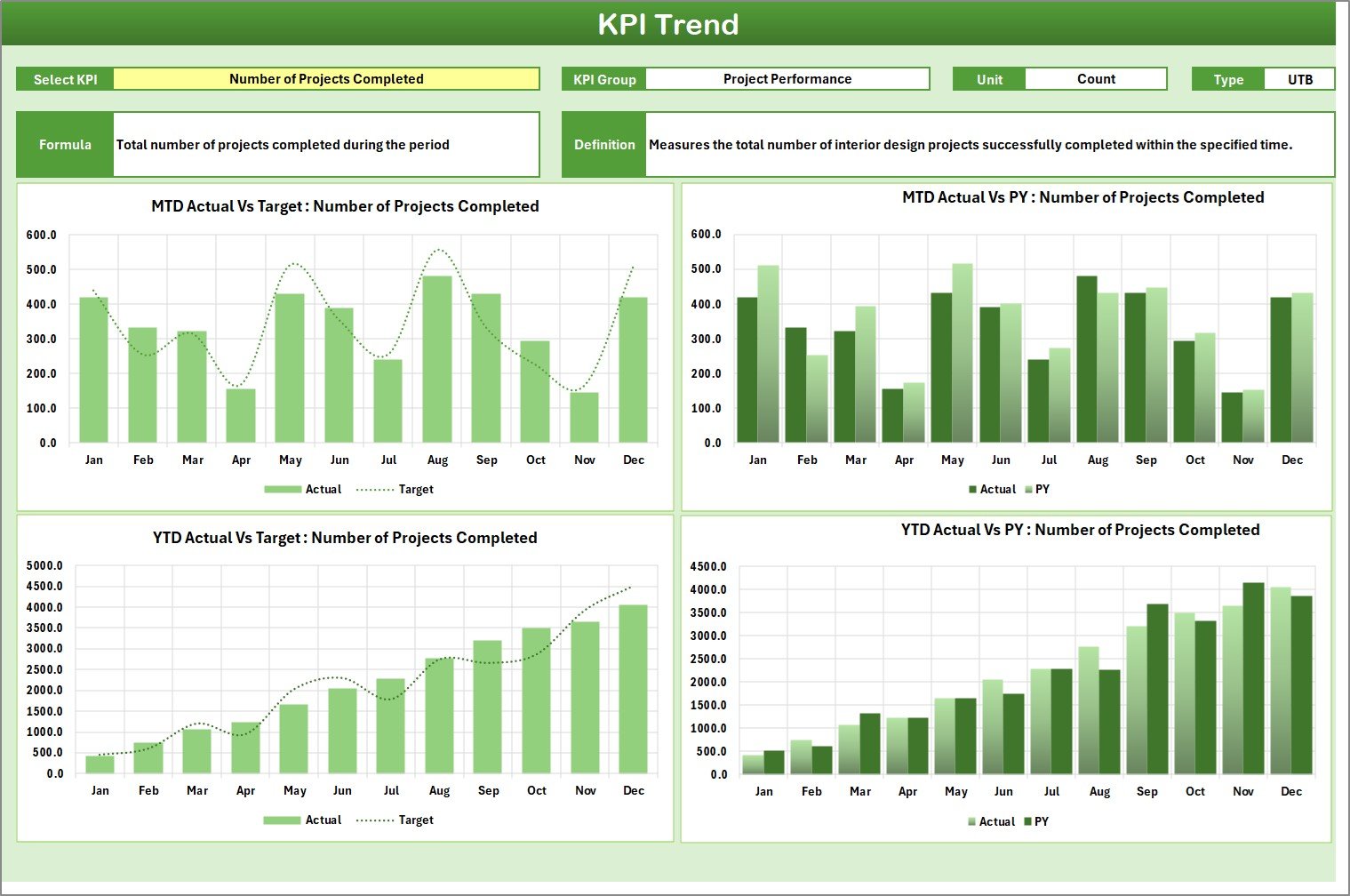Click the Type field showing UTB

pos(1300,79)
